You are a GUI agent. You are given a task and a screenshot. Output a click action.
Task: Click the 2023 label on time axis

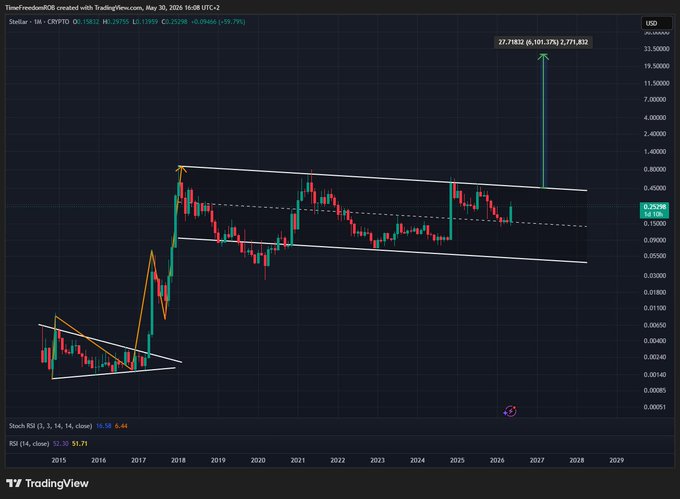pyautogui.click(x=378, y=460)
